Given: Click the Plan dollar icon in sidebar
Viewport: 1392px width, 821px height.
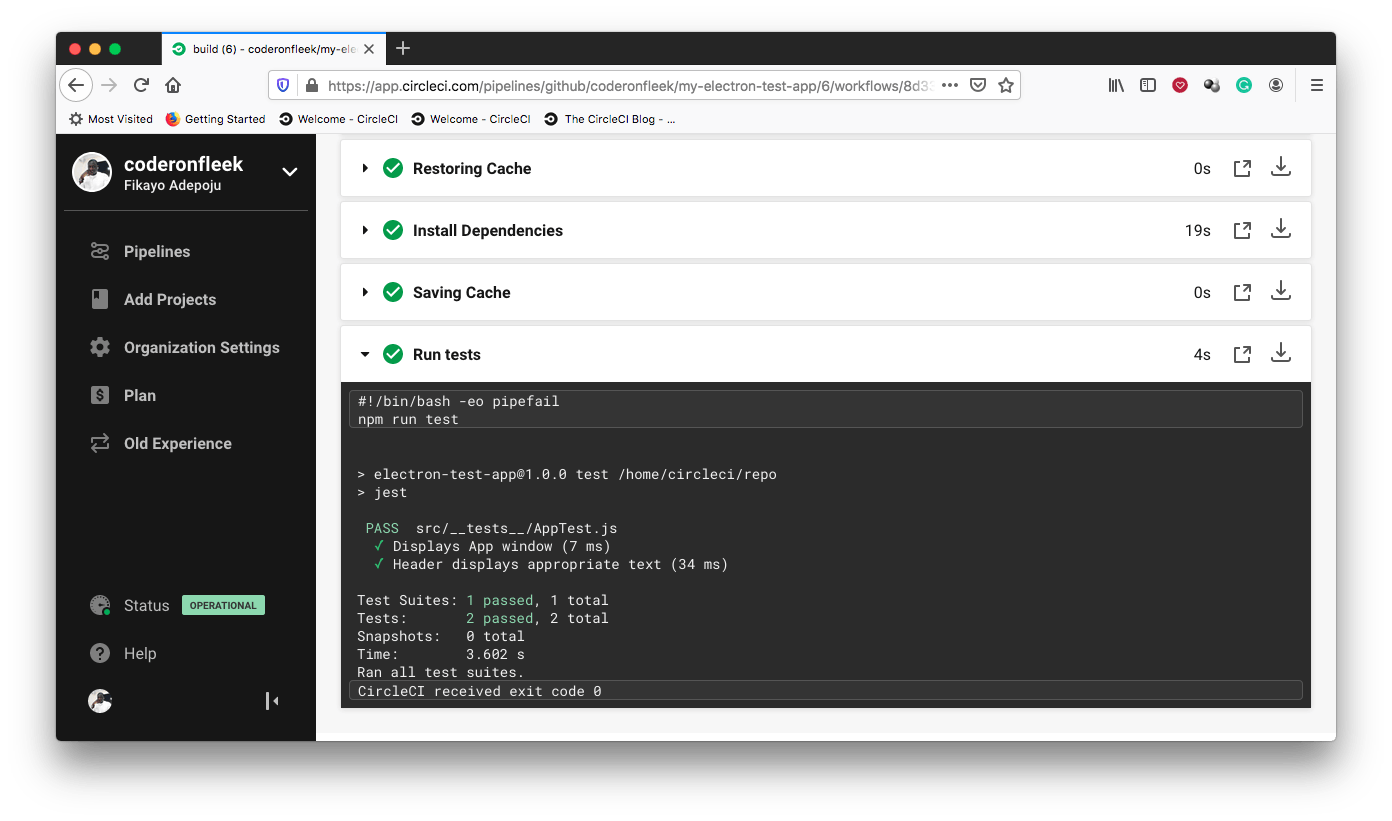Looking at the screenshot, I should pyautogui.click(x=98, y=395).
